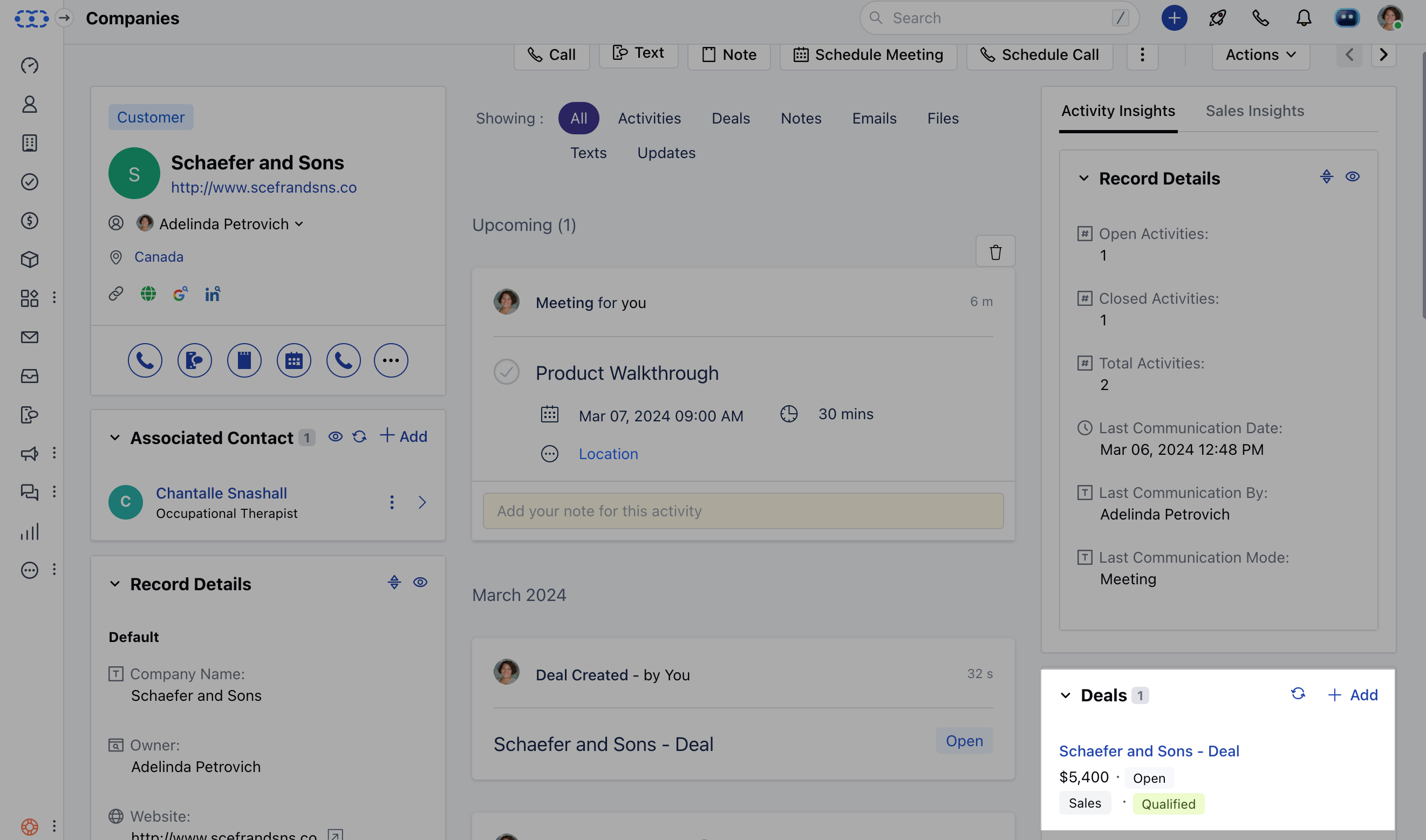1426x840 pixels.
Task: Click the Note toolbar button
Action: tap(729, 55)
